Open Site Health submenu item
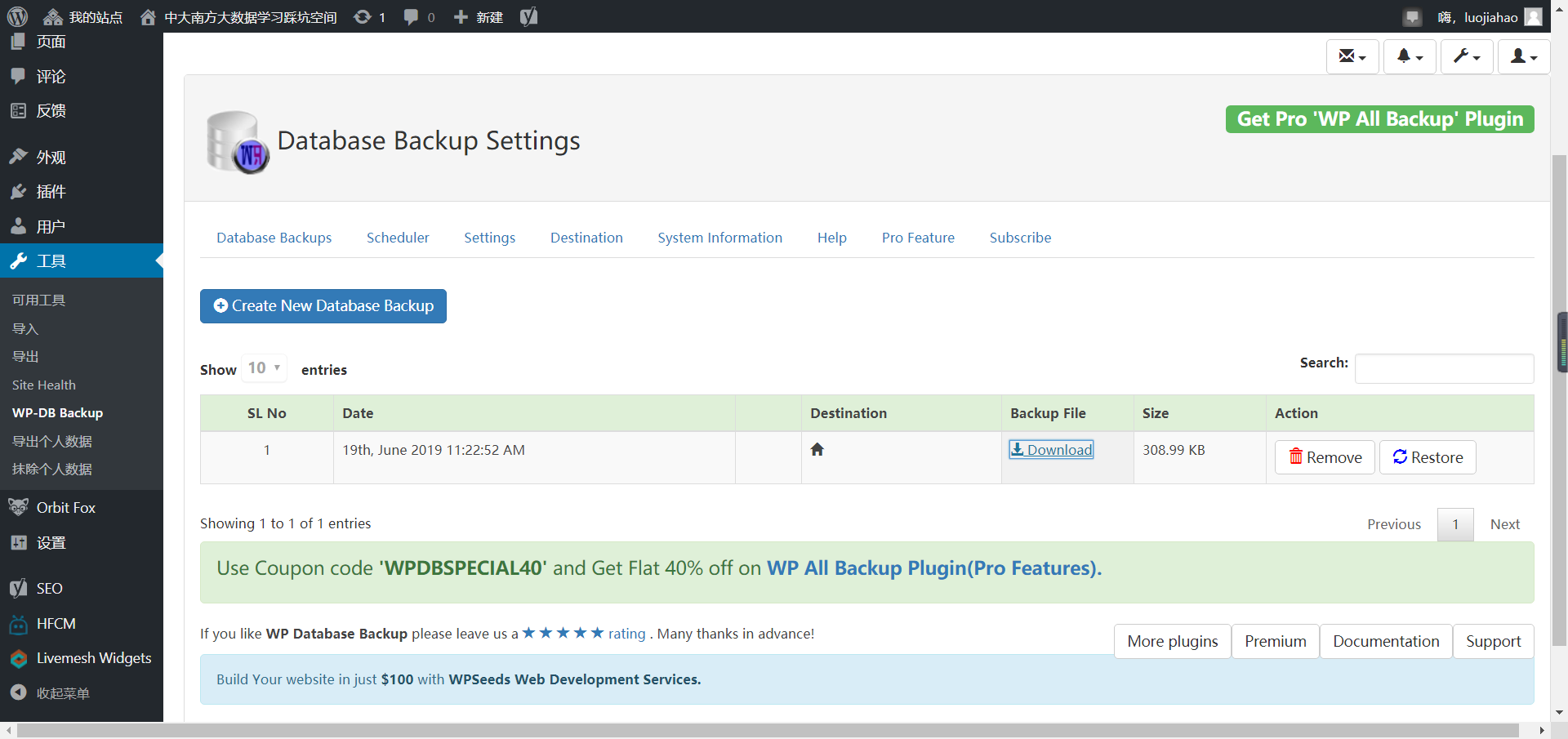Screen dimensions: 1568x739 click(x=44, y=385)
